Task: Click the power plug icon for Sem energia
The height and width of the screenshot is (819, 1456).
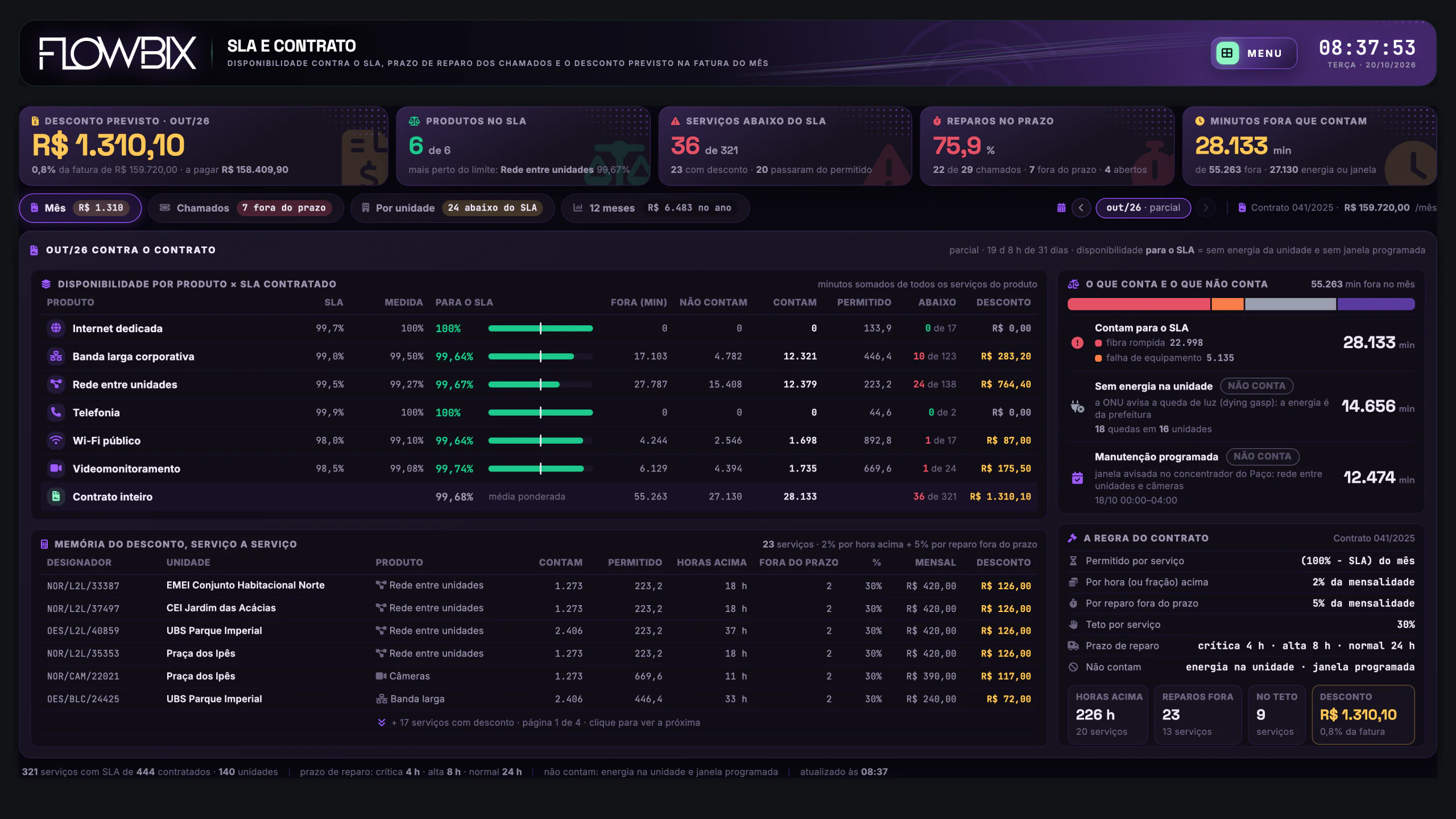Action: coord(1077,407)
